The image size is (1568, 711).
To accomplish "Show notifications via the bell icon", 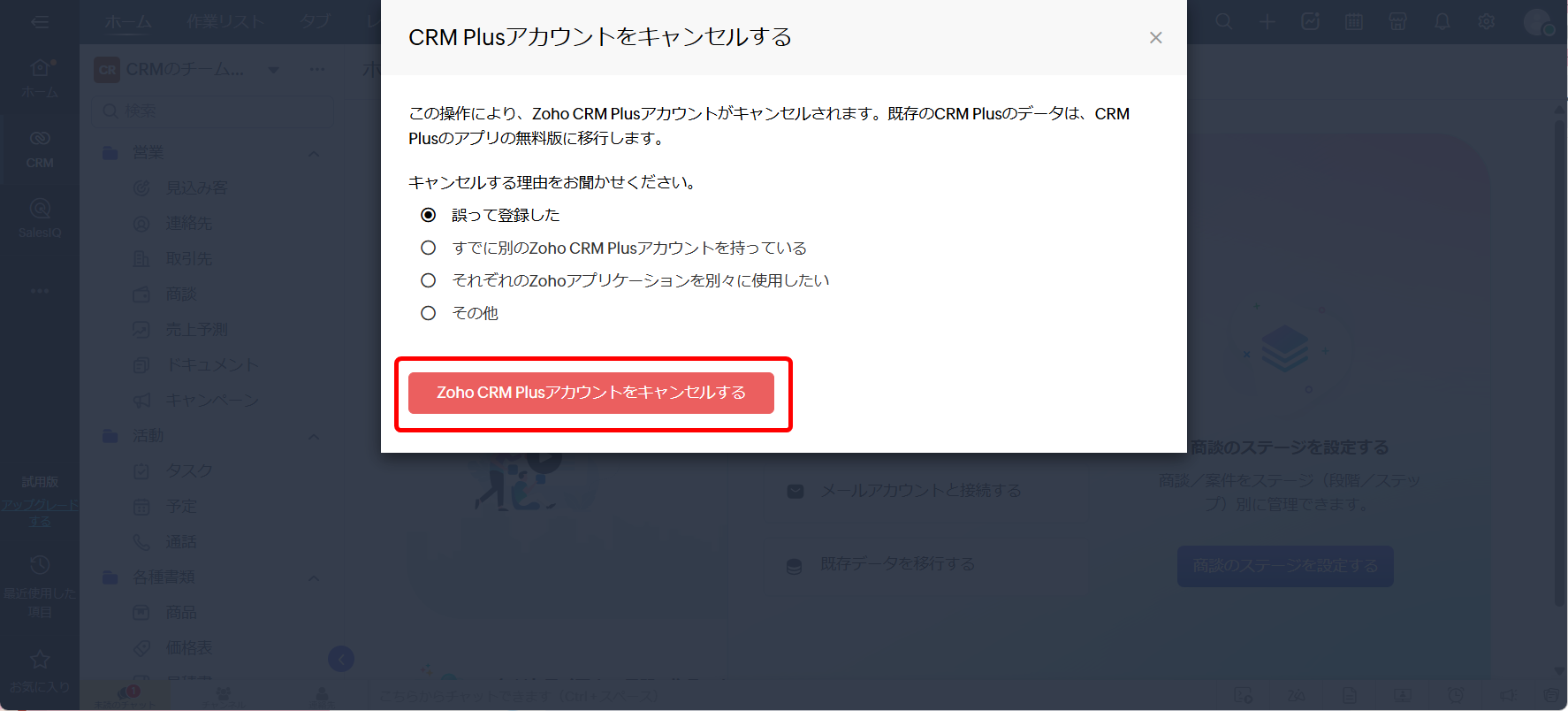I will [1442, 21].
